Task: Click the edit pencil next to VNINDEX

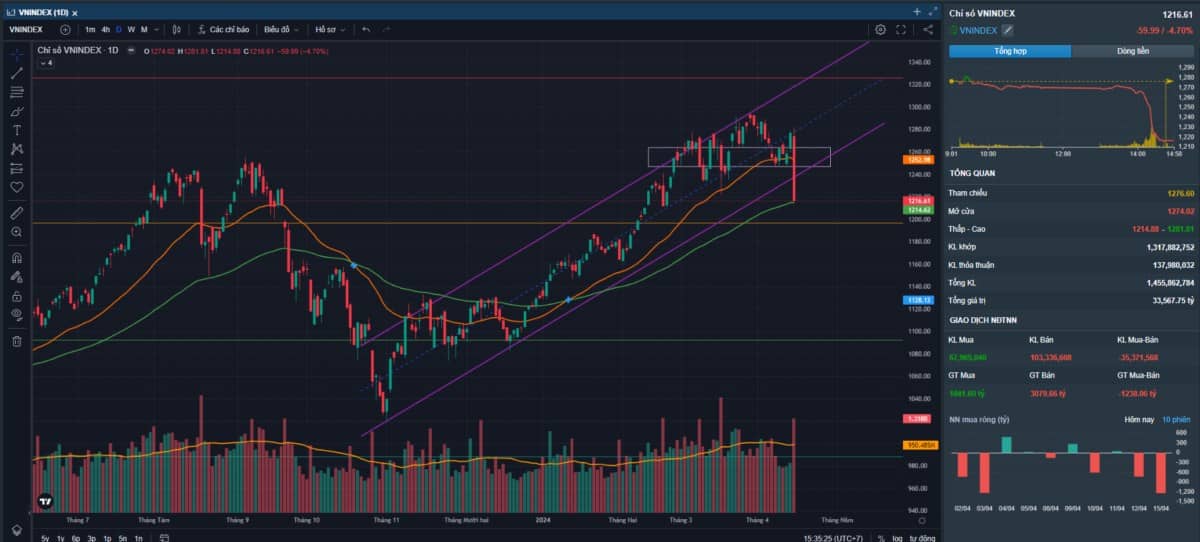Action: (x=1007, y=31)
